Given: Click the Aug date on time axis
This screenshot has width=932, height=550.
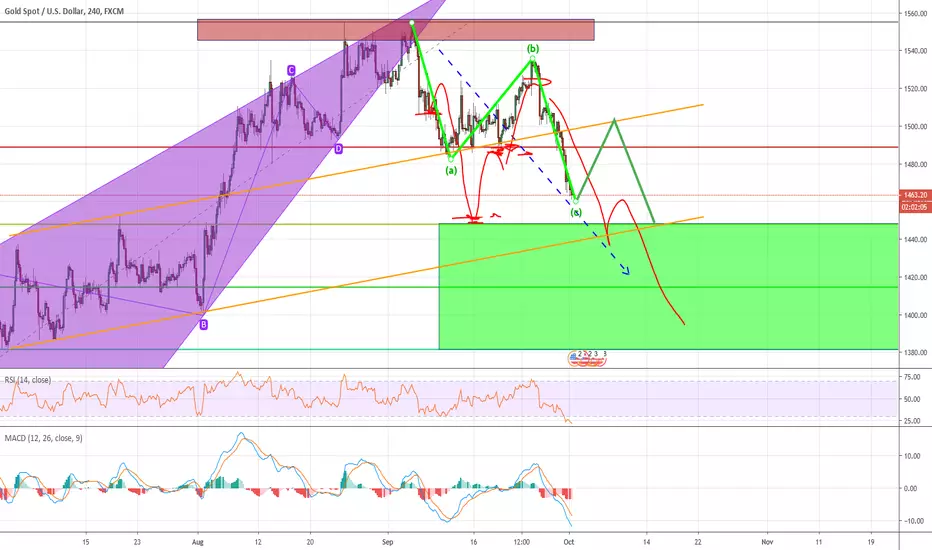Looking at the screenshot, I should [x=198, y=542].
